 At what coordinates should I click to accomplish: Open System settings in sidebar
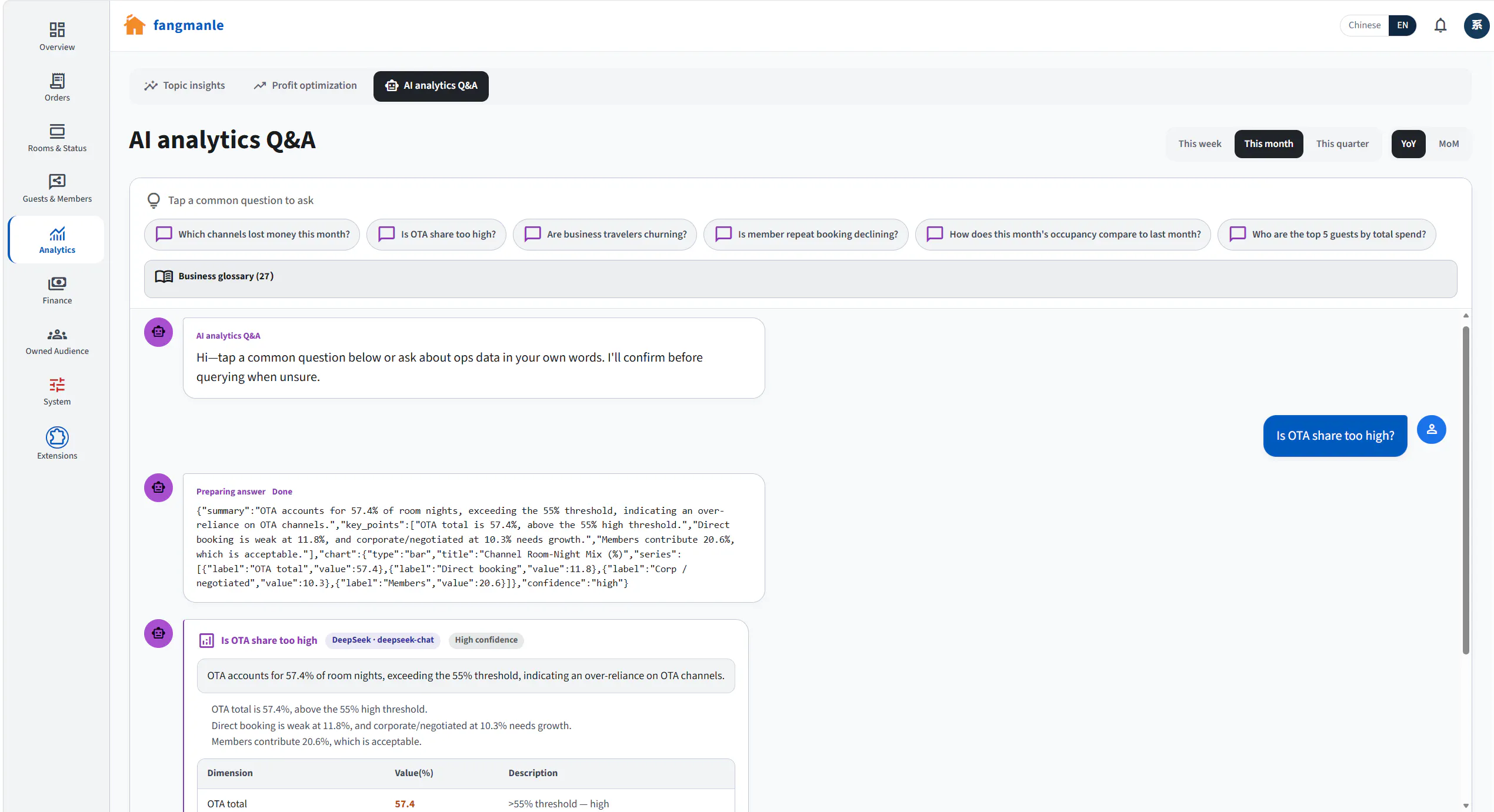coord(57,391)
